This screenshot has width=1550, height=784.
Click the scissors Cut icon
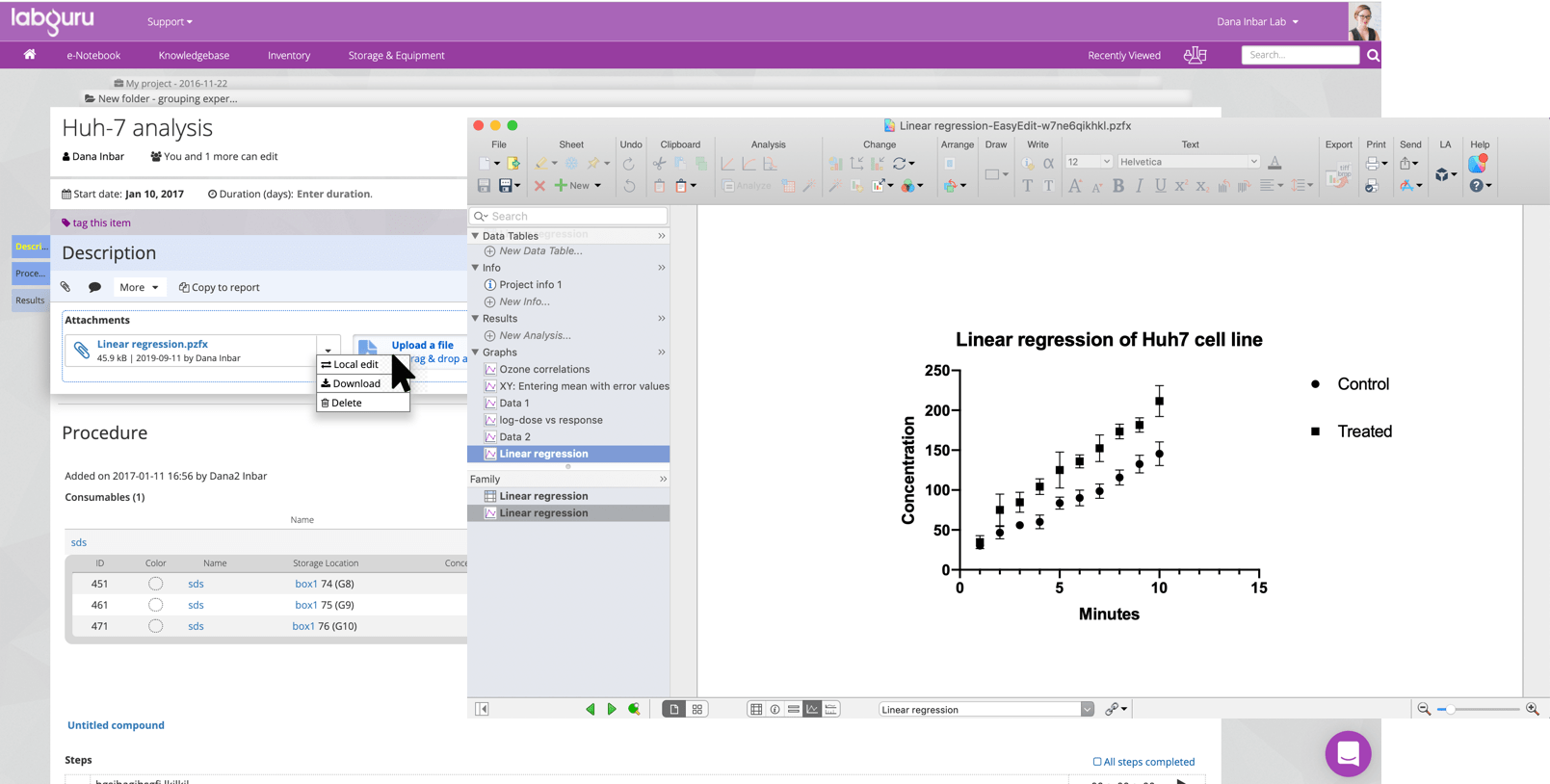coord(659,164)
